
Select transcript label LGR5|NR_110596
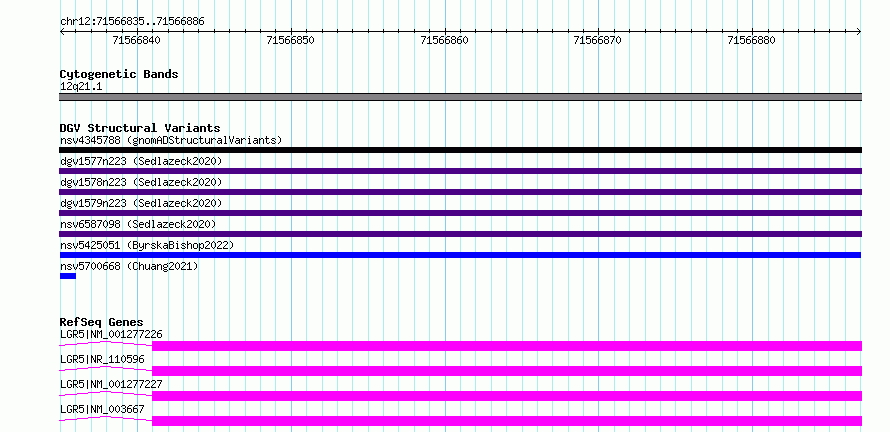[x=102, y=359]
